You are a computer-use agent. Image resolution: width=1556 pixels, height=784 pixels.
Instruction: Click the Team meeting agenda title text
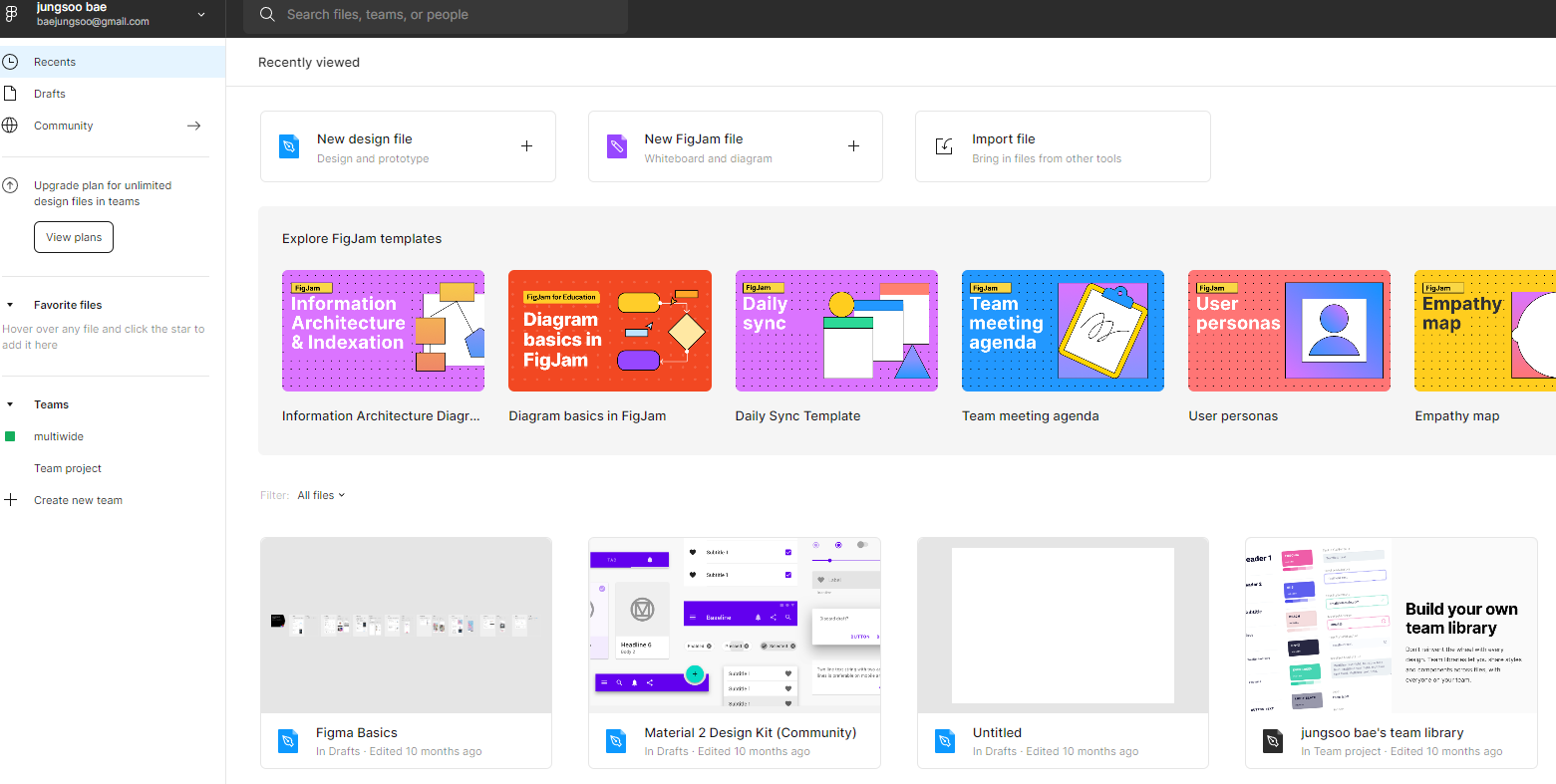(1031, 416)
